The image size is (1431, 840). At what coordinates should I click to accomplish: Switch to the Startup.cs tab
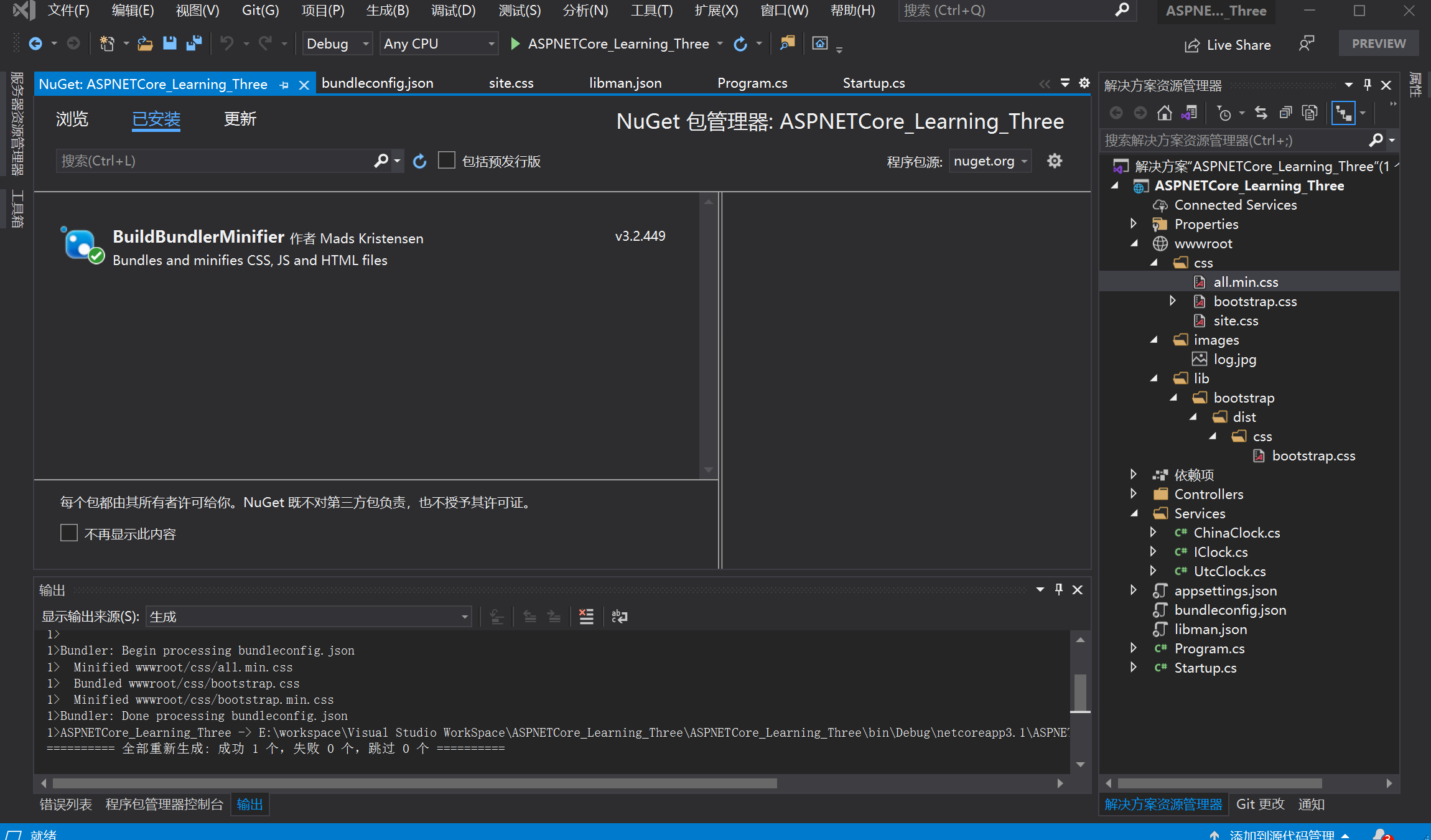[x=874, y=83]
